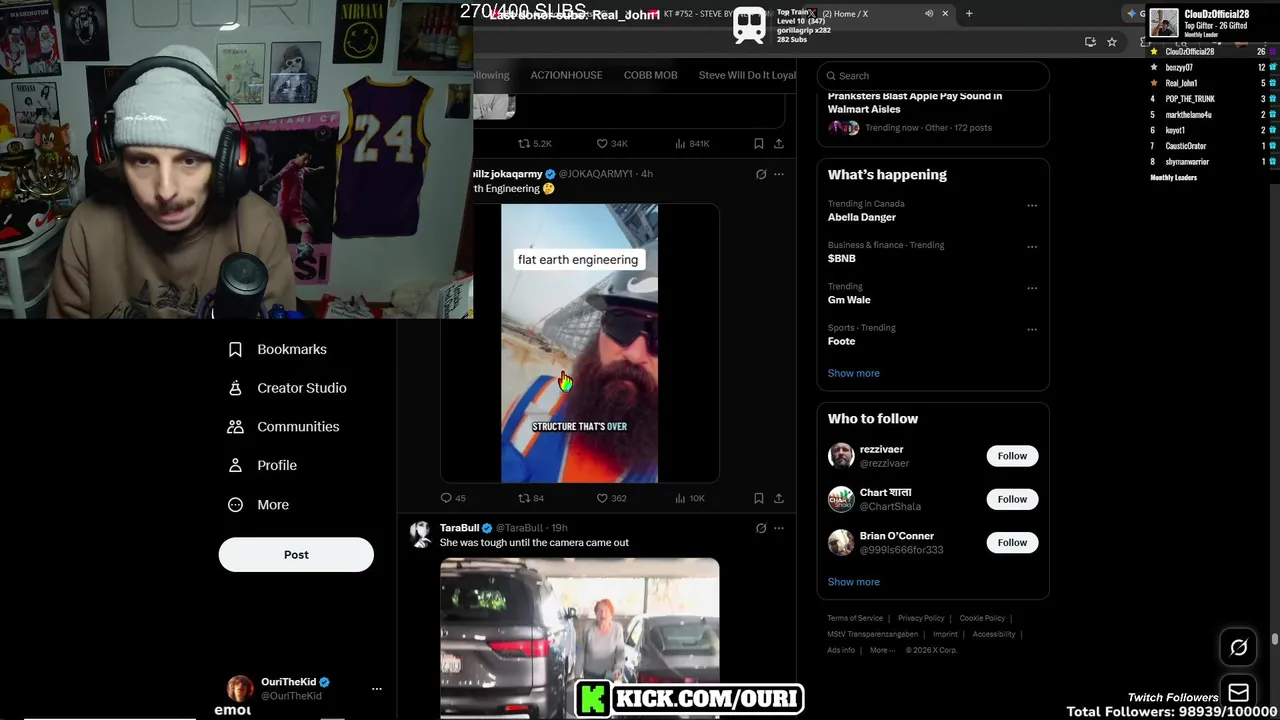
Task: Open the Foote sports trend
Action: click(x=842, y=341)
